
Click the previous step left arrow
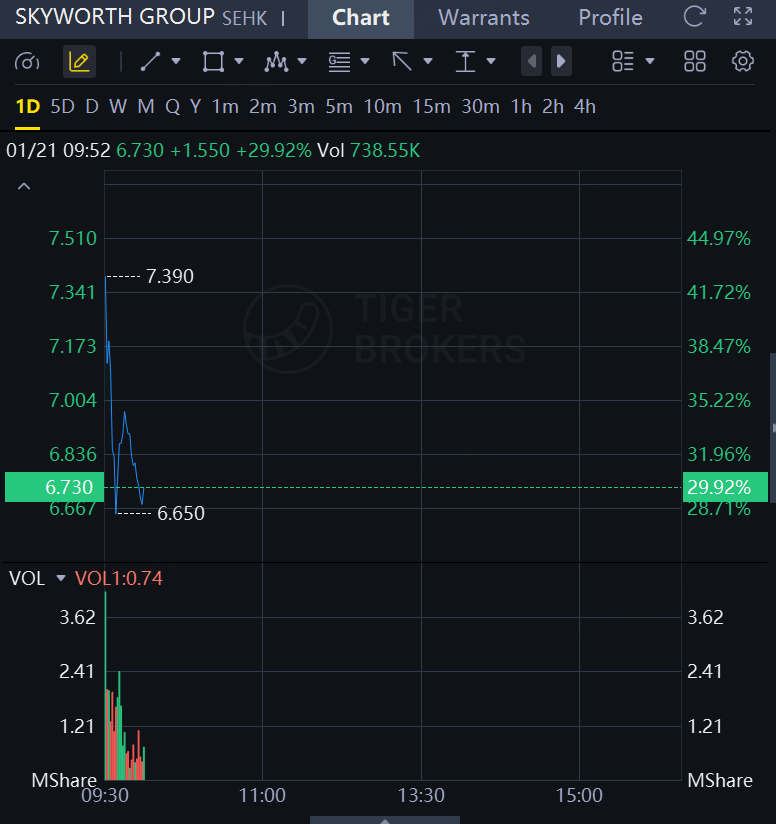531,61
